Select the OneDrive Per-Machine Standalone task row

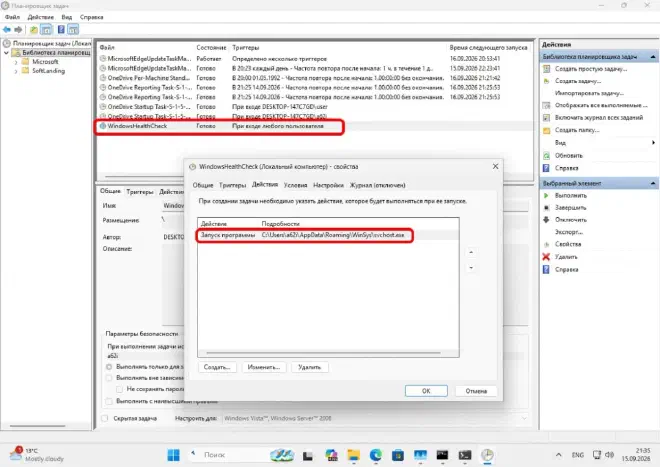(315, 78)
